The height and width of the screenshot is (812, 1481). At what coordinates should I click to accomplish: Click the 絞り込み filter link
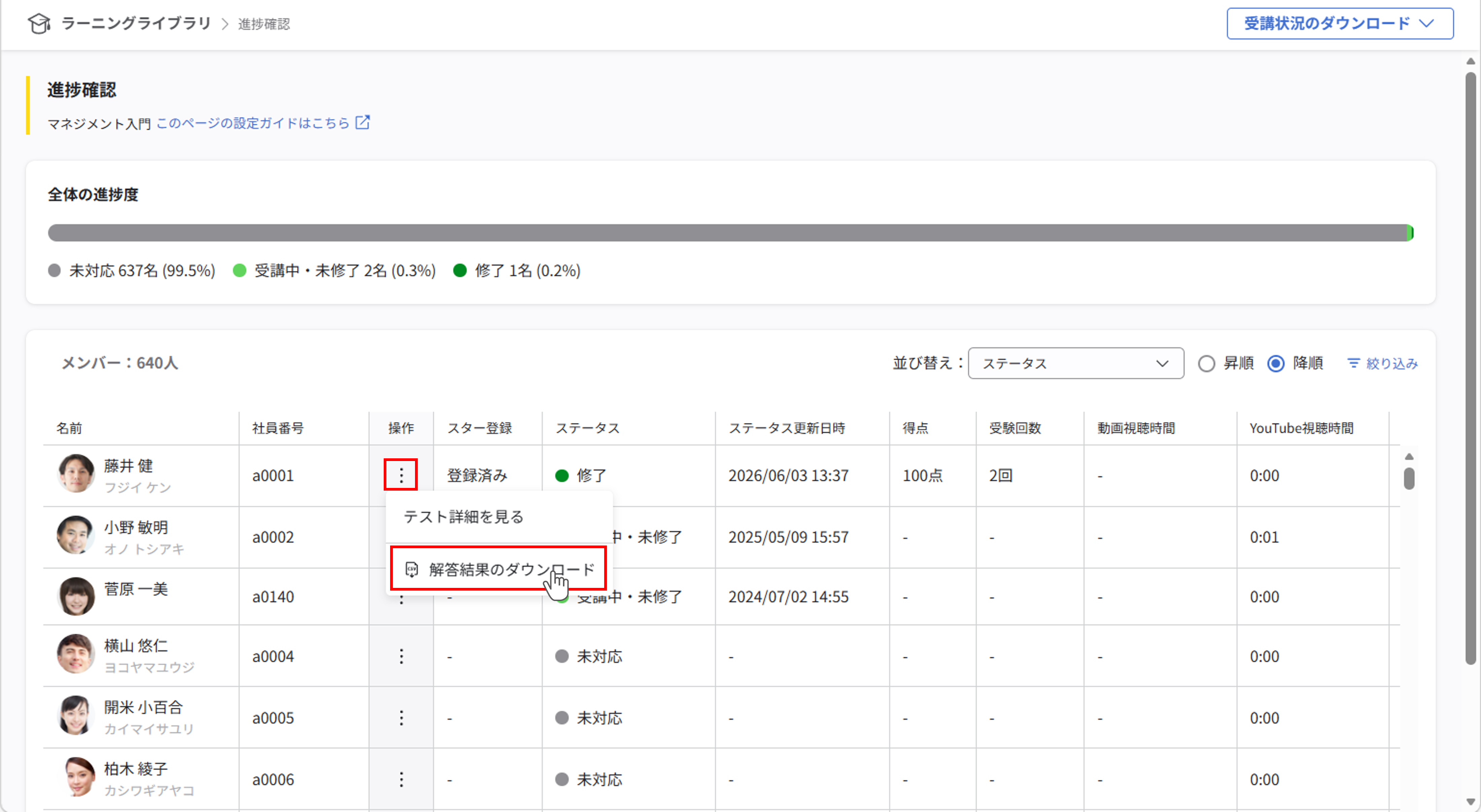(x=1383, y=364)
